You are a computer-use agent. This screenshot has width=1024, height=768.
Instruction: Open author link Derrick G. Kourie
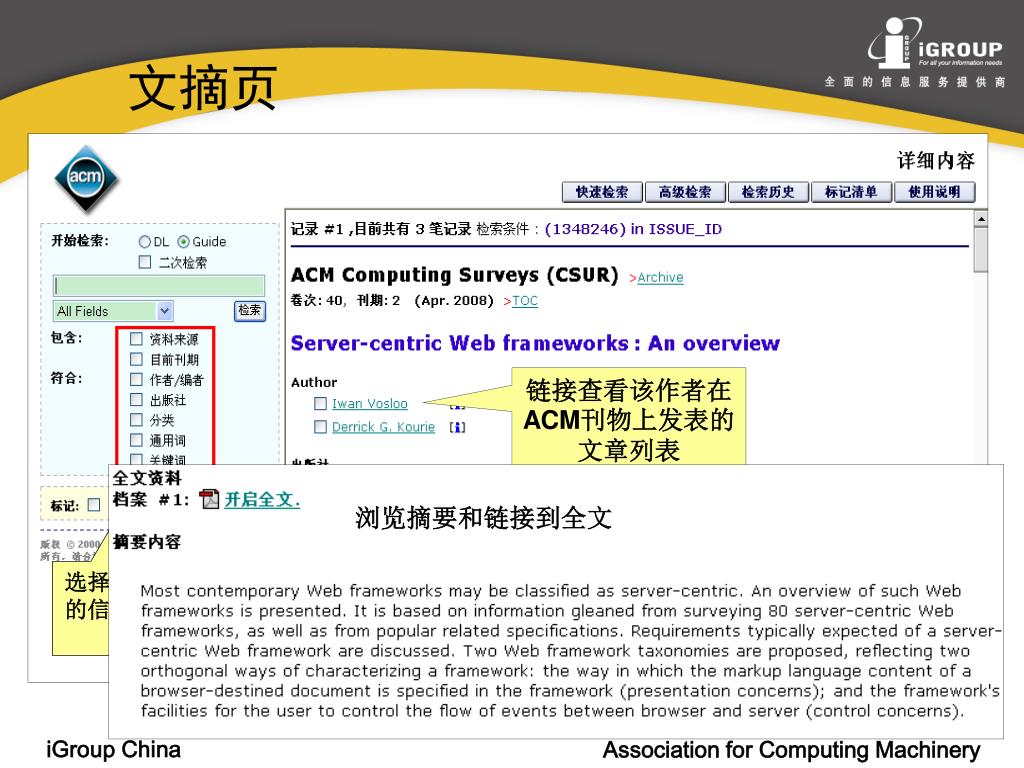[383, 426]
